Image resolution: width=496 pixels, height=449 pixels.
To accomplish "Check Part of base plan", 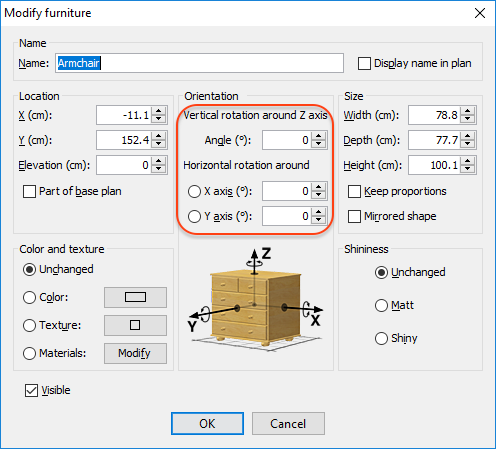I will point(29,191).
